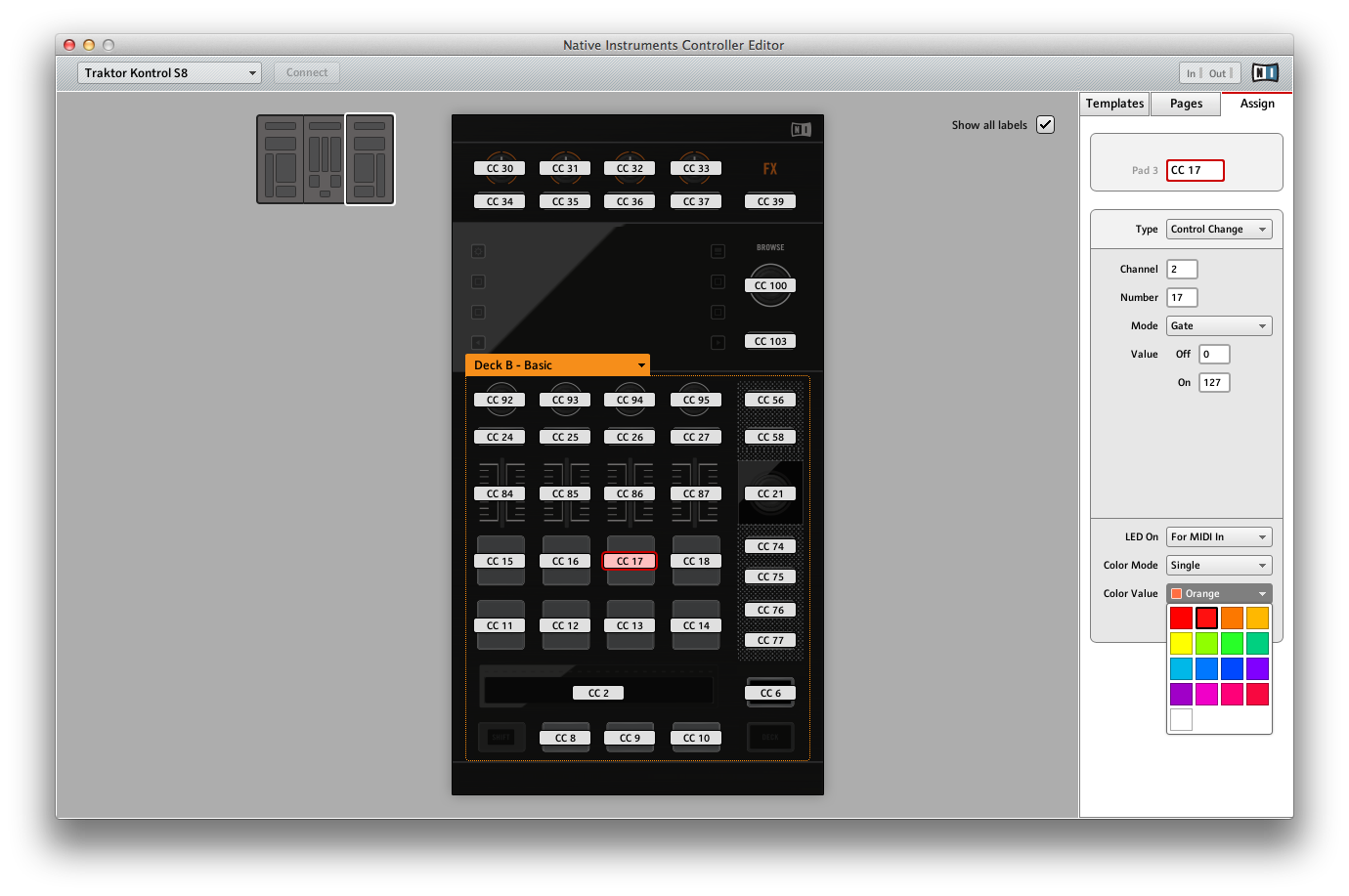1349x896 pixels.
Task: Select the CC 32 FX knob
Action: tap(631, 168)
